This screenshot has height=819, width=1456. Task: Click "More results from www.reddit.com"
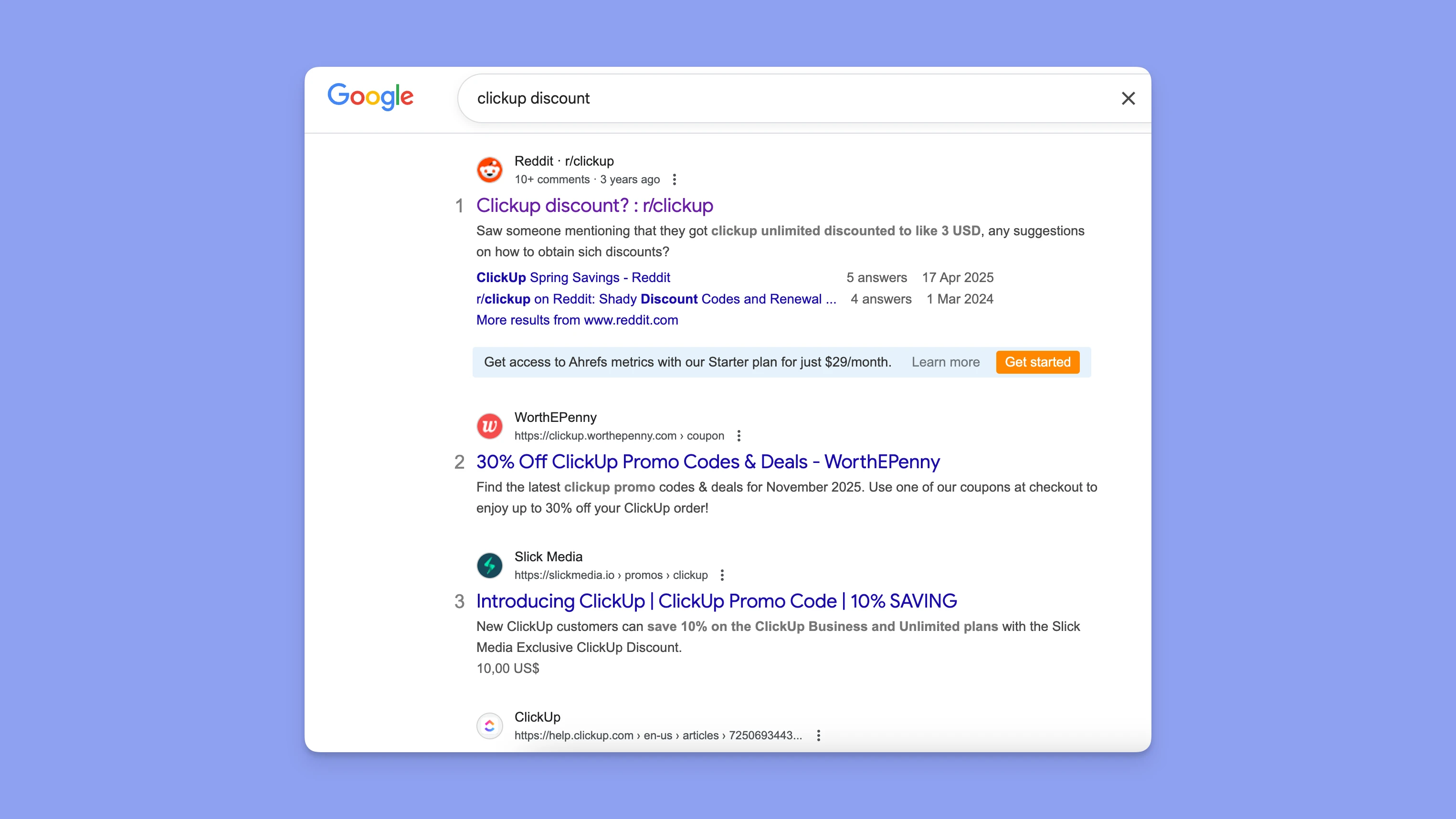click(577, 320)
